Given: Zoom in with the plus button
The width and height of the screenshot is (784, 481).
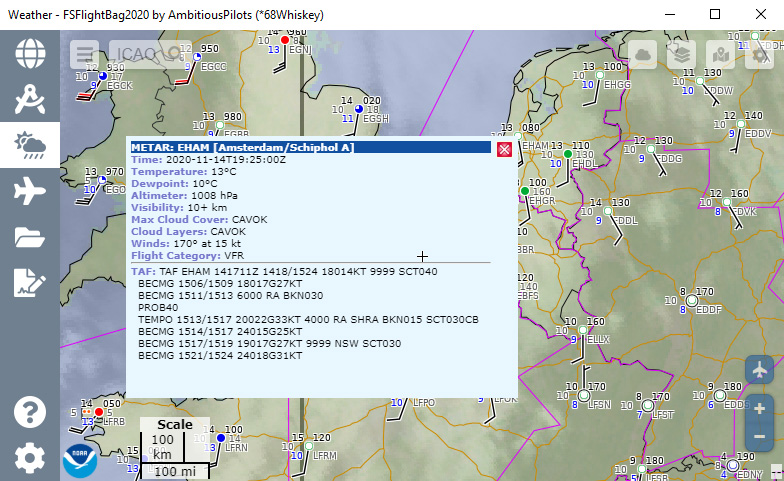Looking at the screenshot, I should (x=760, y=408).
